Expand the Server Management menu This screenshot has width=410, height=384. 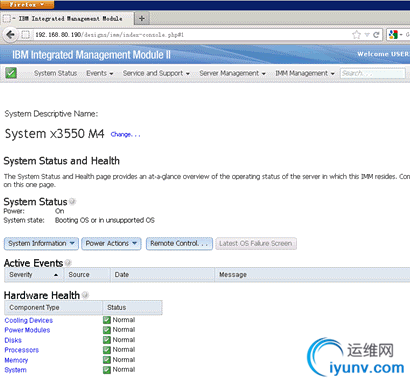click(232, 73)
